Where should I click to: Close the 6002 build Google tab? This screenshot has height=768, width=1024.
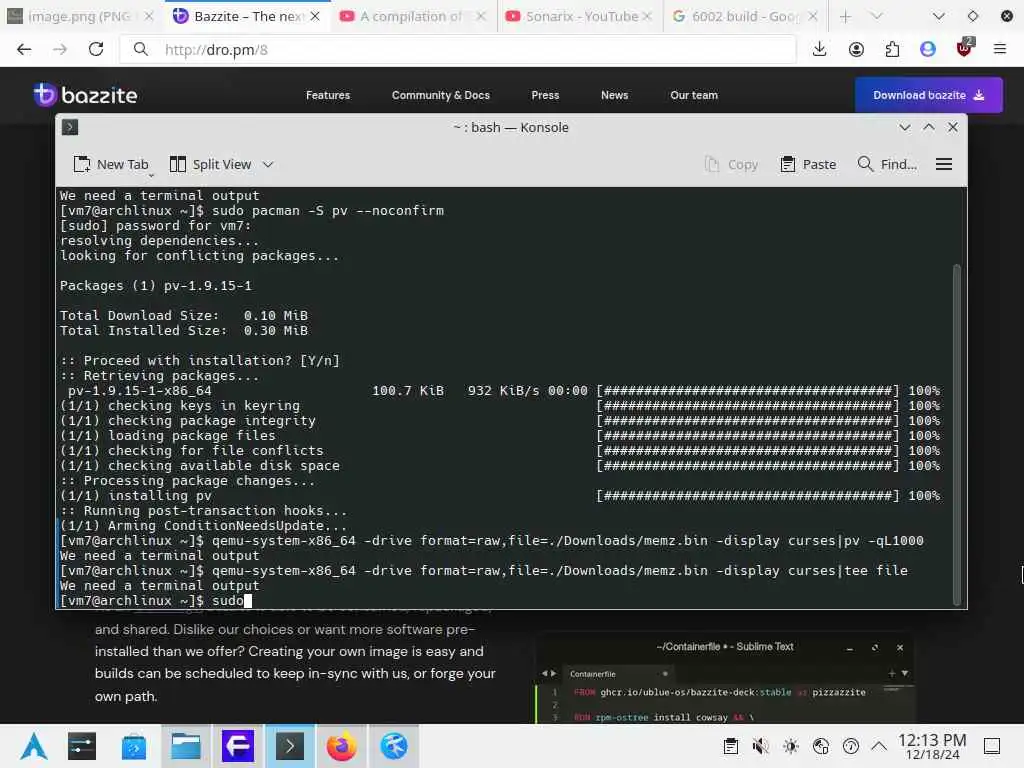pyautogui.click(x=812, y=16)
